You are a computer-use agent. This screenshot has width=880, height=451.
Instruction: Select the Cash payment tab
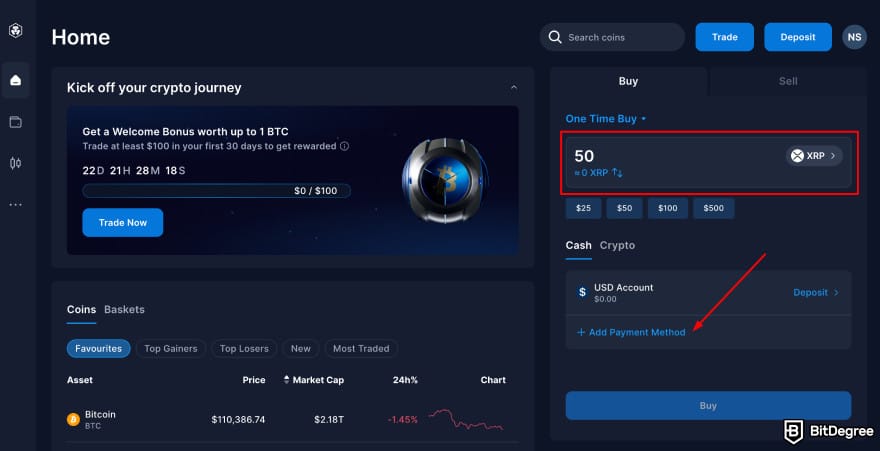tap(578, 246)
